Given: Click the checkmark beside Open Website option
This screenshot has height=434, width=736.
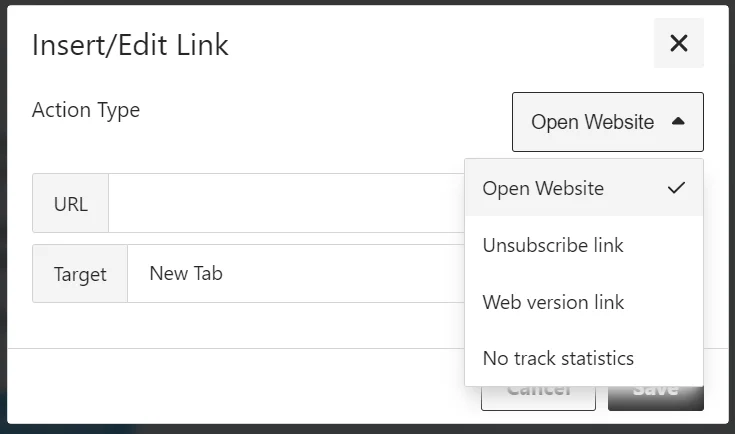Looking at the screenshot, I should pyautogui.click(x=677, y=187).
